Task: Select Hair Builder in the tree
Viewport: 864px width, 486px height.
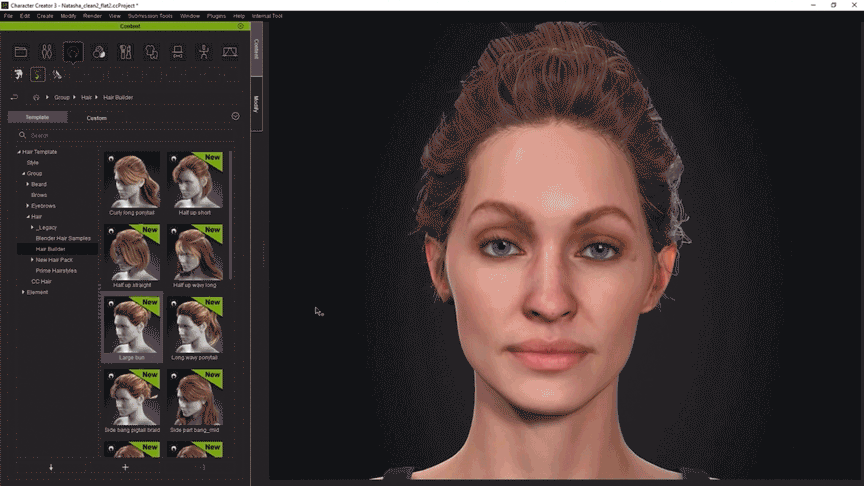Action: 51,249
